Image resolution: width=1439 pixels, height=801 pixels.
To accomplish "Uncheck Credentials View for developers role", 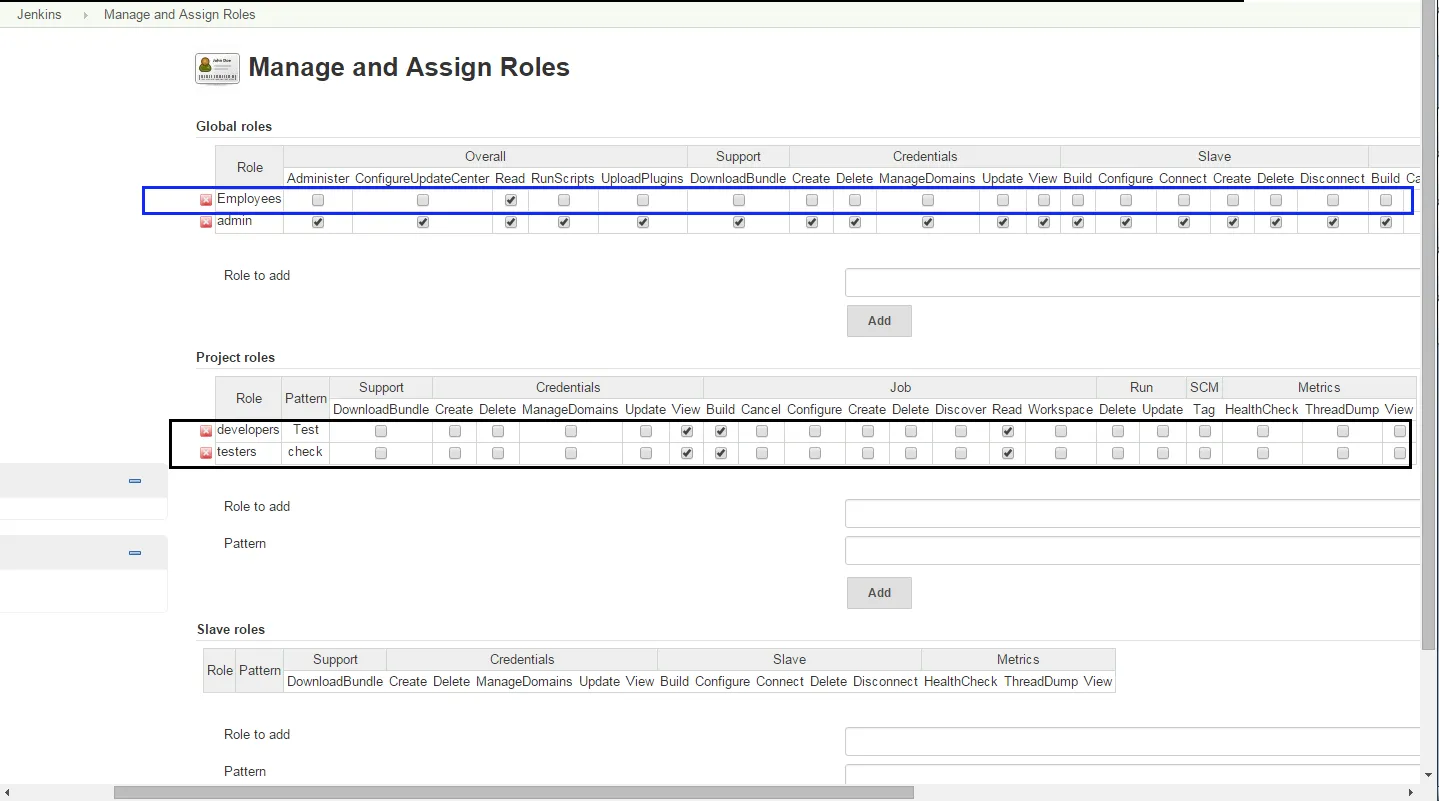I will pyautogui.click(x=687, y=431).
